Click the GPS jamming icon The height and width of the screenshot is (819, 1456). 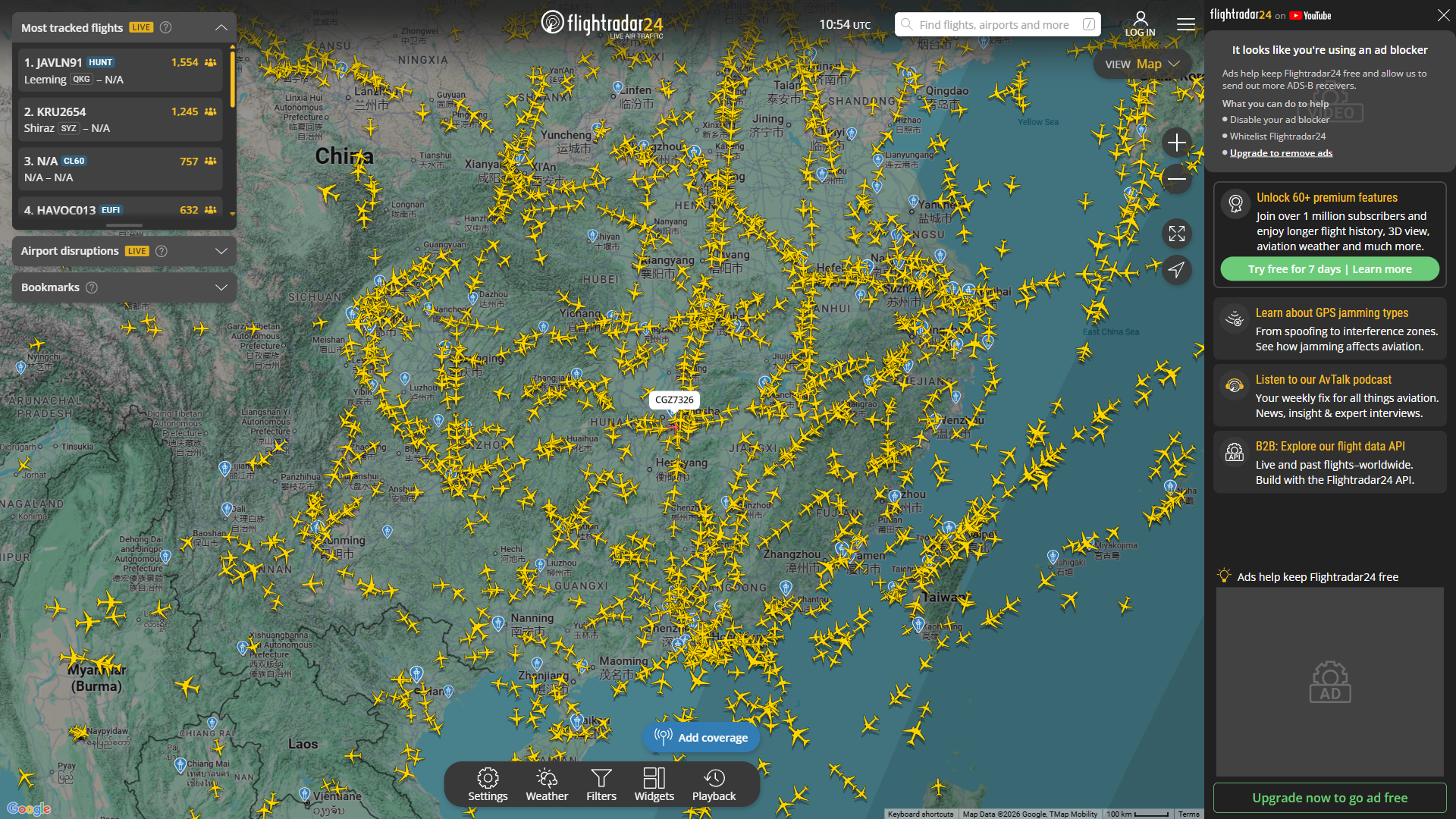1235,319
